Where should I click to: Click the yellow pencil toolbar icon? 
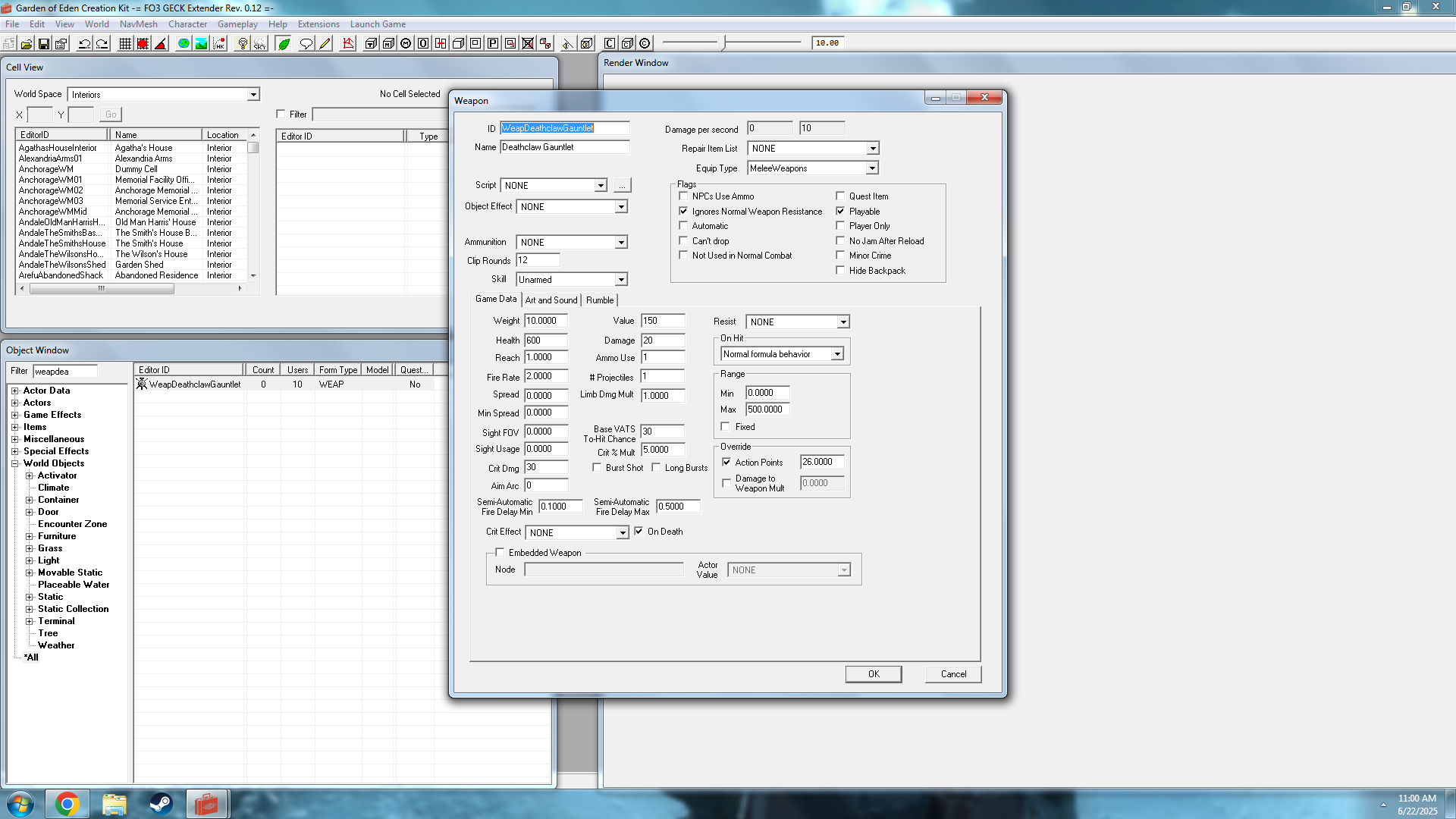point(325,43)
